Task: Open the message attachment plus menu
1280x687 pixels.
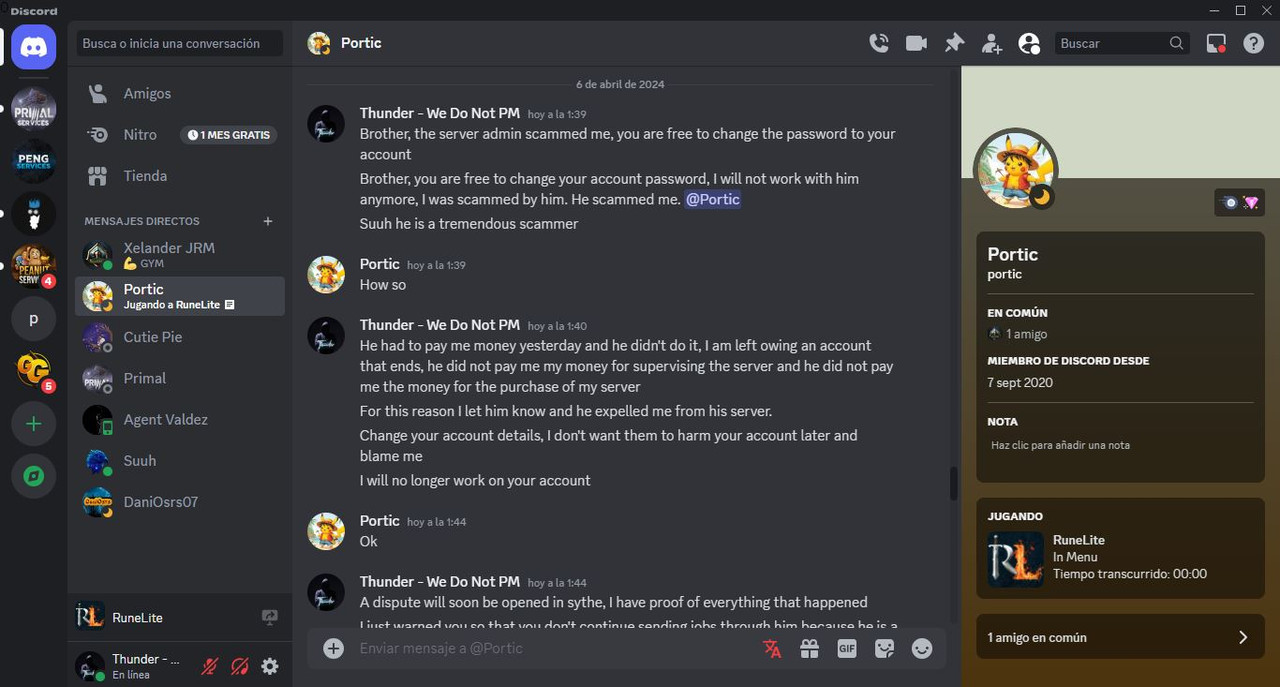Action: pos(334,648)
